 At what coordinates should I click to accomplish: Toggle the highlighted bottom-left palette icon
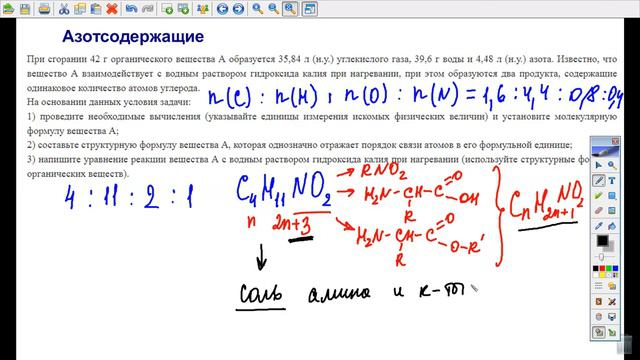[598, 332]
